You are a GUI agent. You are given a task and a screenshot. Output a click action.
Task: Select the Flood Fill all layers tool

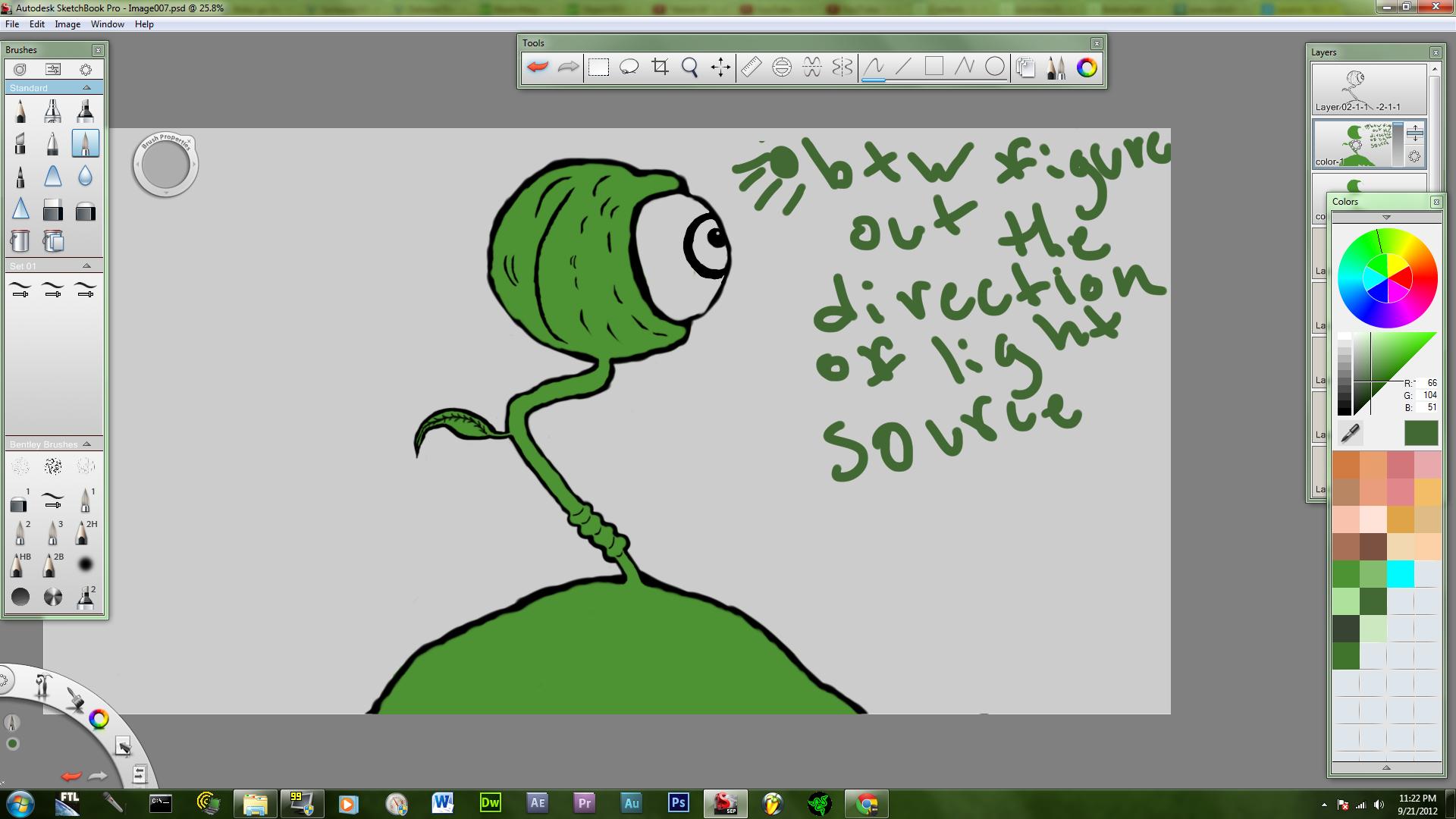click(x=52, y=241)
